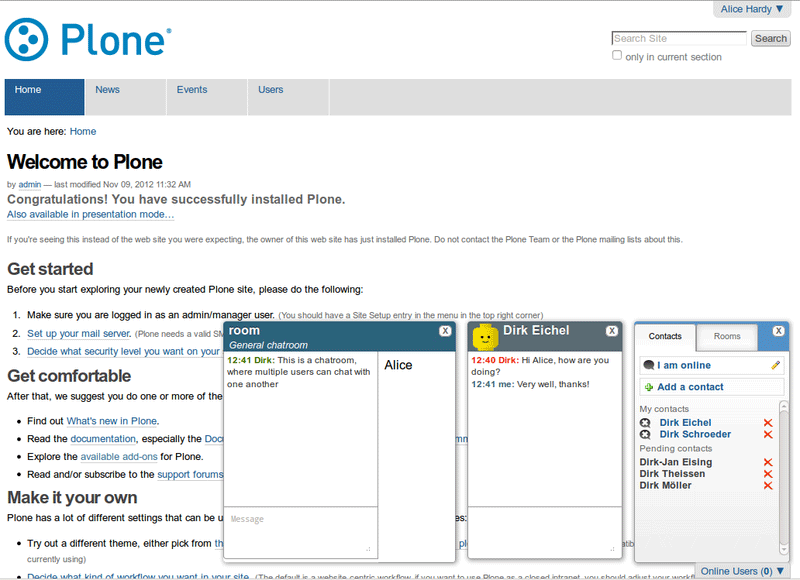800x580 pixels.
Task: Click pending contact Dirk Möller name
Action: (x=665, y=486)
